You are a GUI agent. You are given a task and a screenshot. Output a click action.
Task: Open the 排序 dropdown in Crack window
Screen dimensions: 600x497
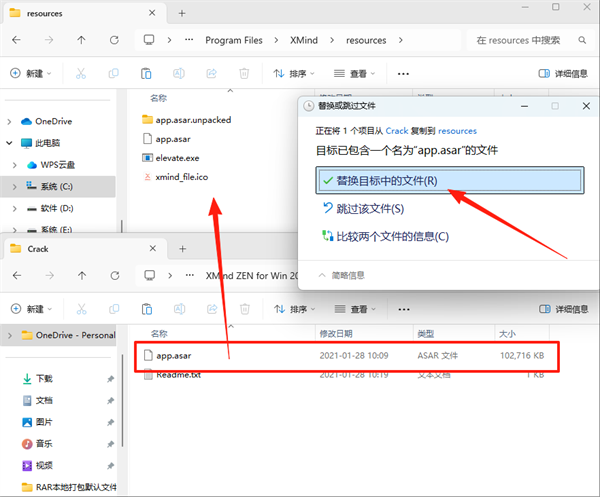coord(295,309)
